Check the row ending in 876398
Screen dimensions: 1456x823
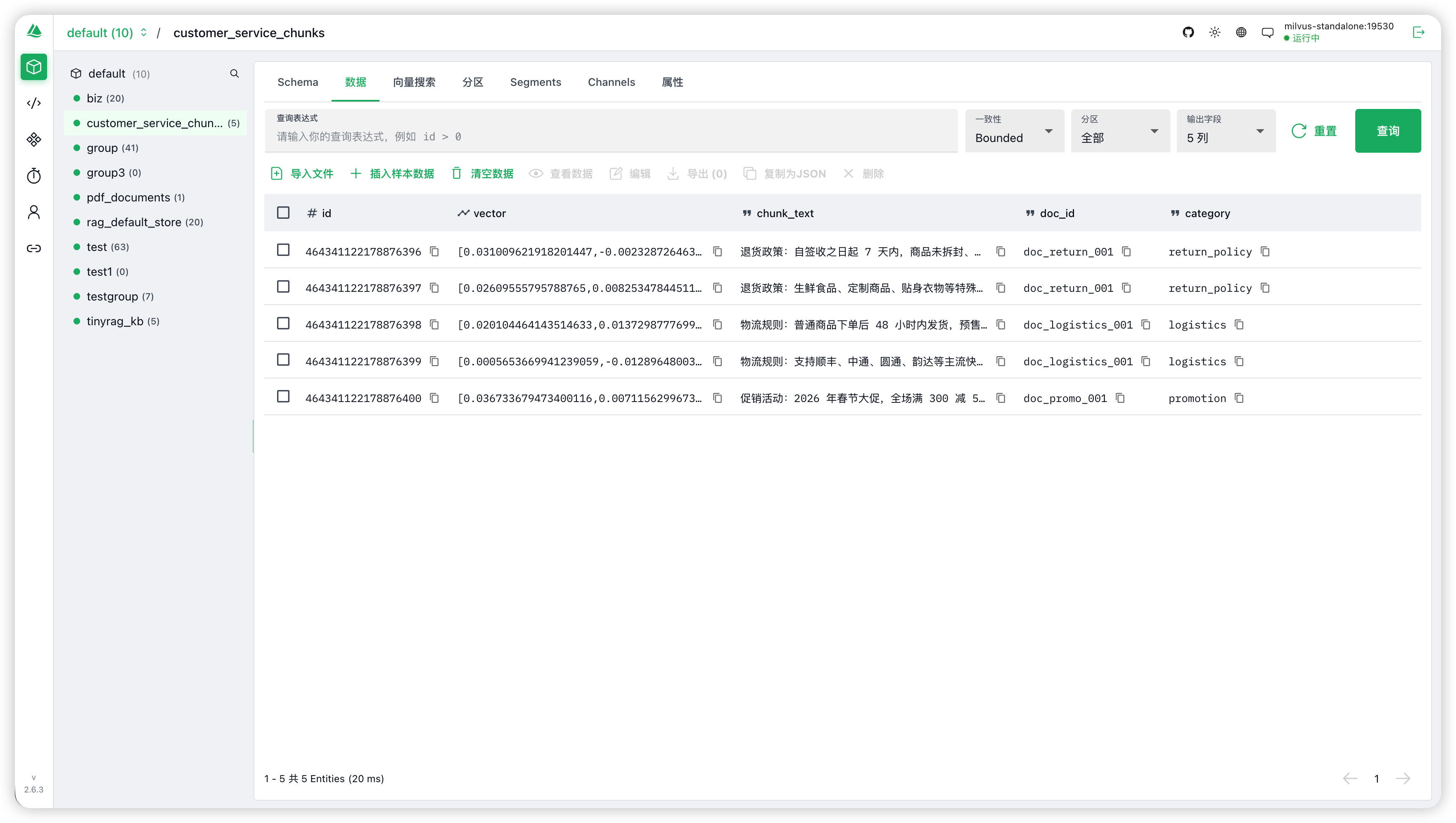click(x=283, y=323)
